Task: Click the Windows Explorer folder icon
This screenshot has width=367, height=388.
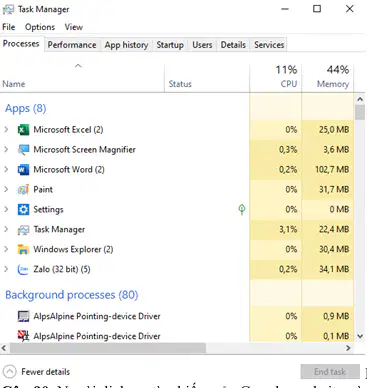Action: (23, 249)
